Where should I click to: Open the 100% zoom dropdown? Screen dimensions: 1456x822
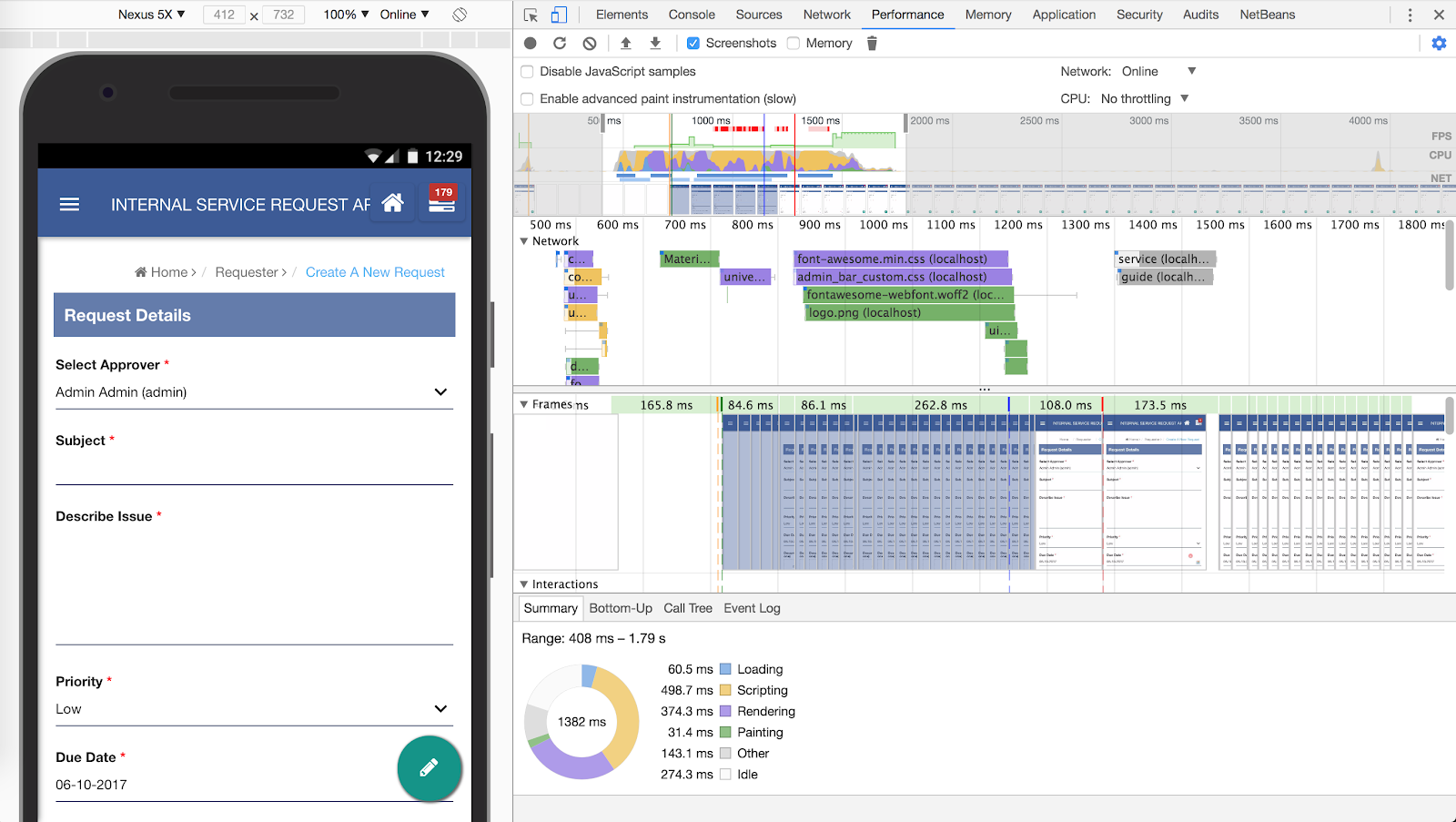[346, 15]
